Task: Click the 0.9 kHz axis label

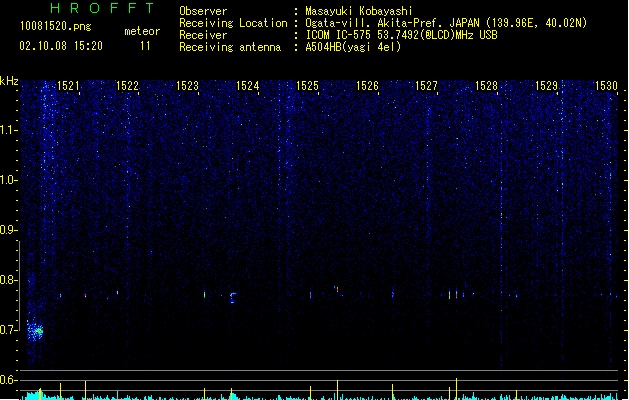Action: [x=8, y=230]
